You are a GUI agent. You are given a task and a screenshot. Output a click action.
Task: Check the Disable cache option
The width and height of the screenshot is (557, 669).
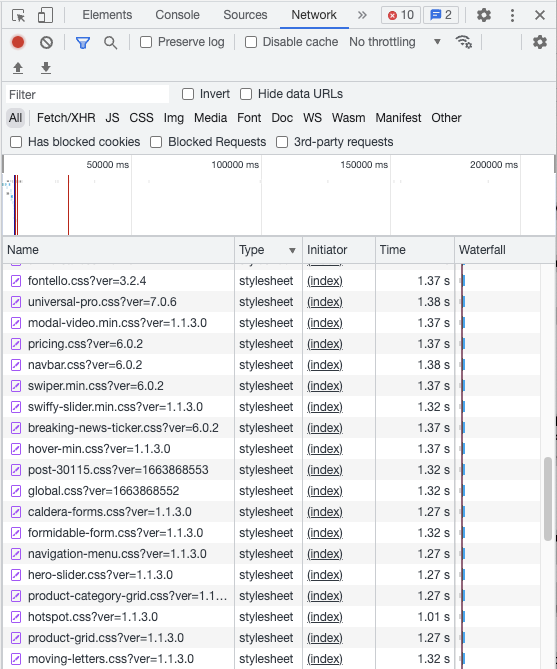(251, 42)
